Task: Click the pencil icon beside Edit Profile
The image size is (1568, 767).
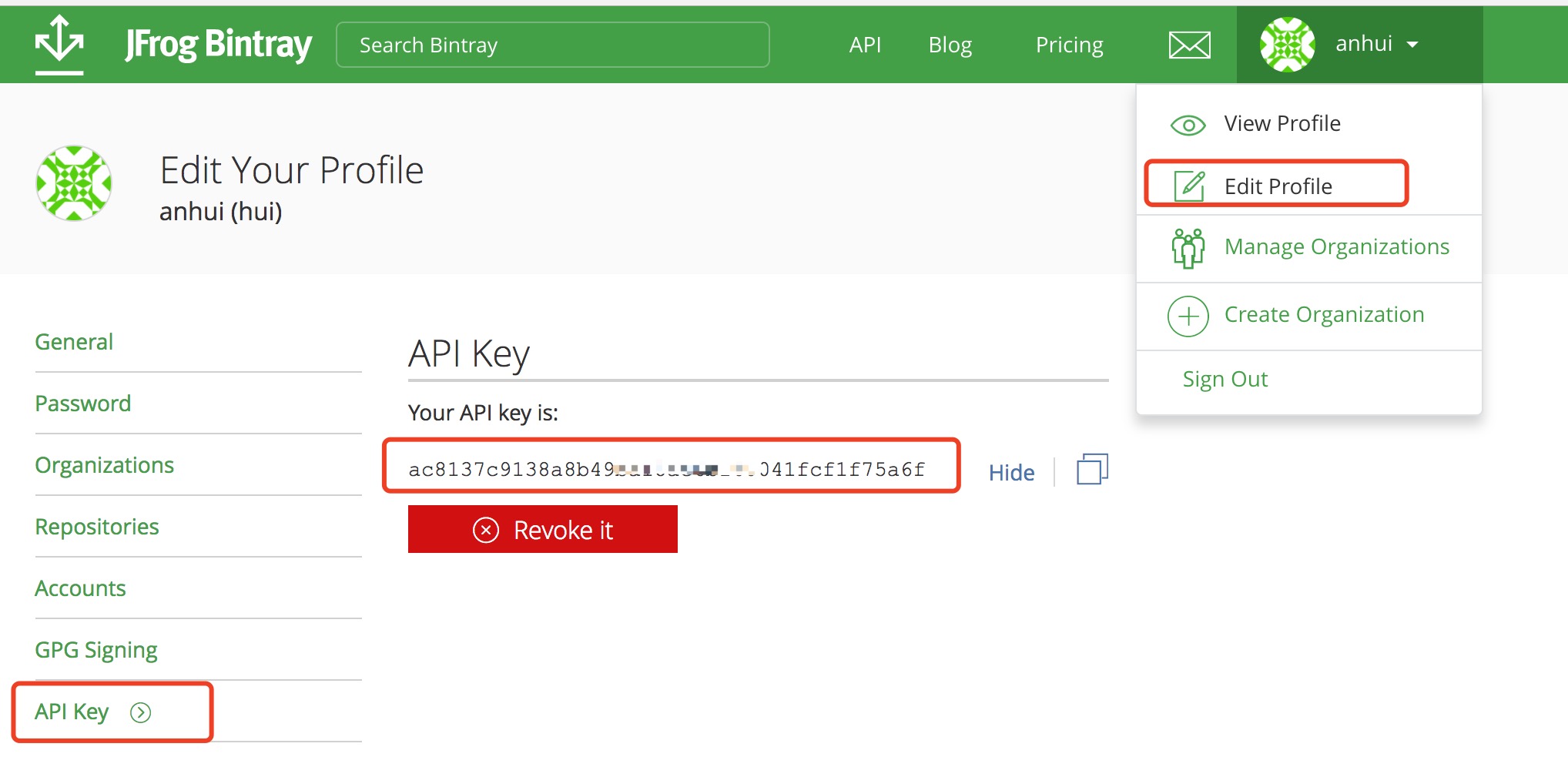Action: [x=1189, y=186]
